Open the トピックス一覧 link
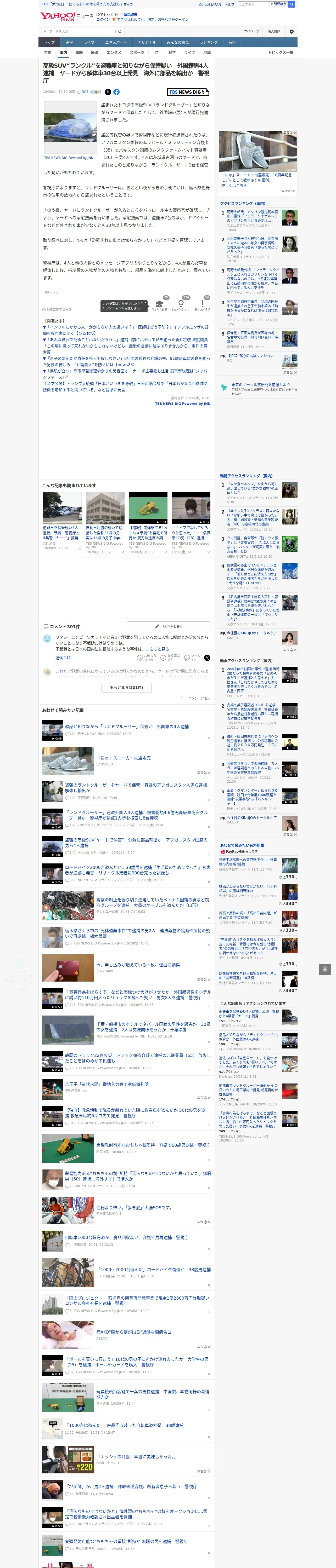This screenshot has height=1568, width=336. (x=281, y=52)
